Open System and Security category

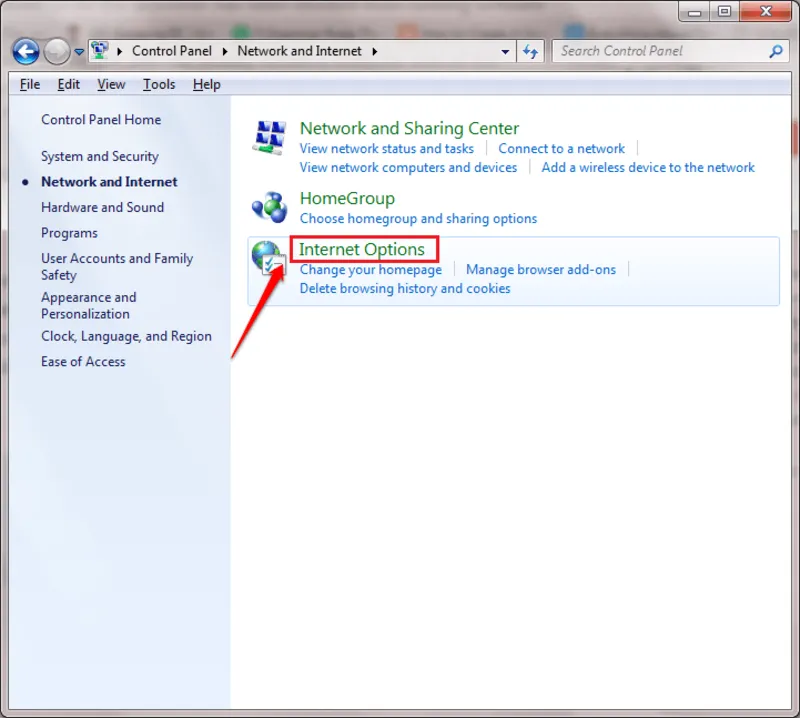[100, 156]
